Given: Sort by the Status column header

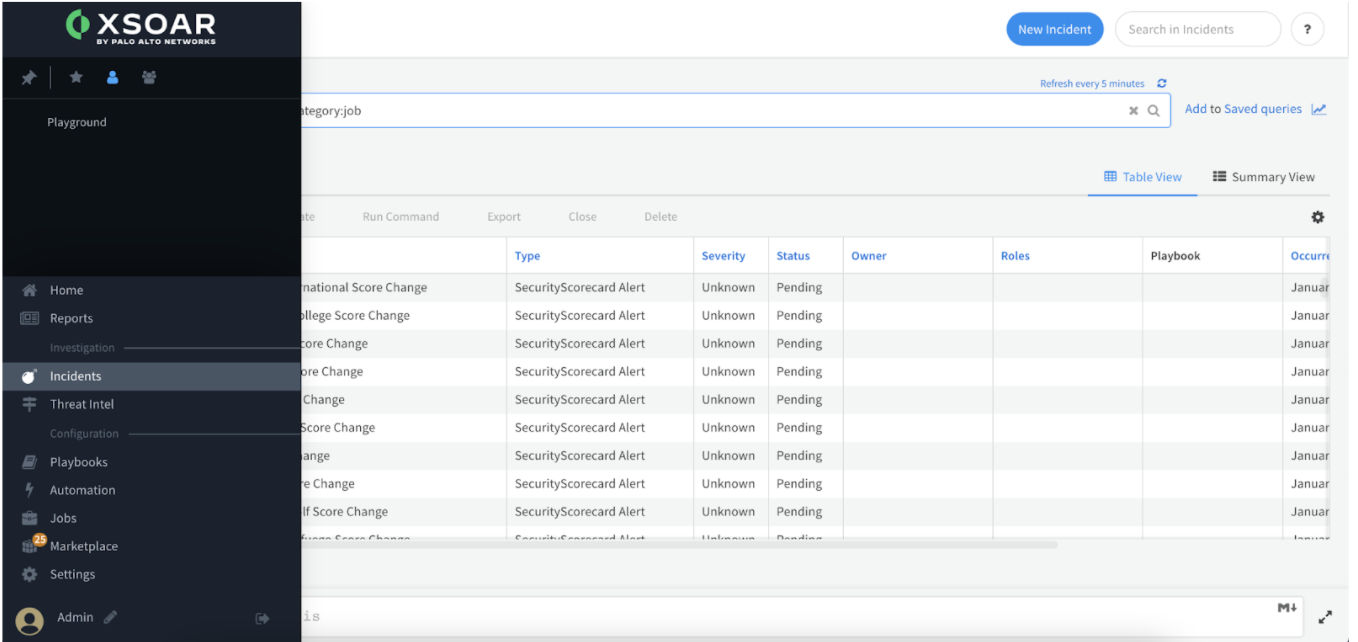Looking at the screenshot, I should [793, 256].
